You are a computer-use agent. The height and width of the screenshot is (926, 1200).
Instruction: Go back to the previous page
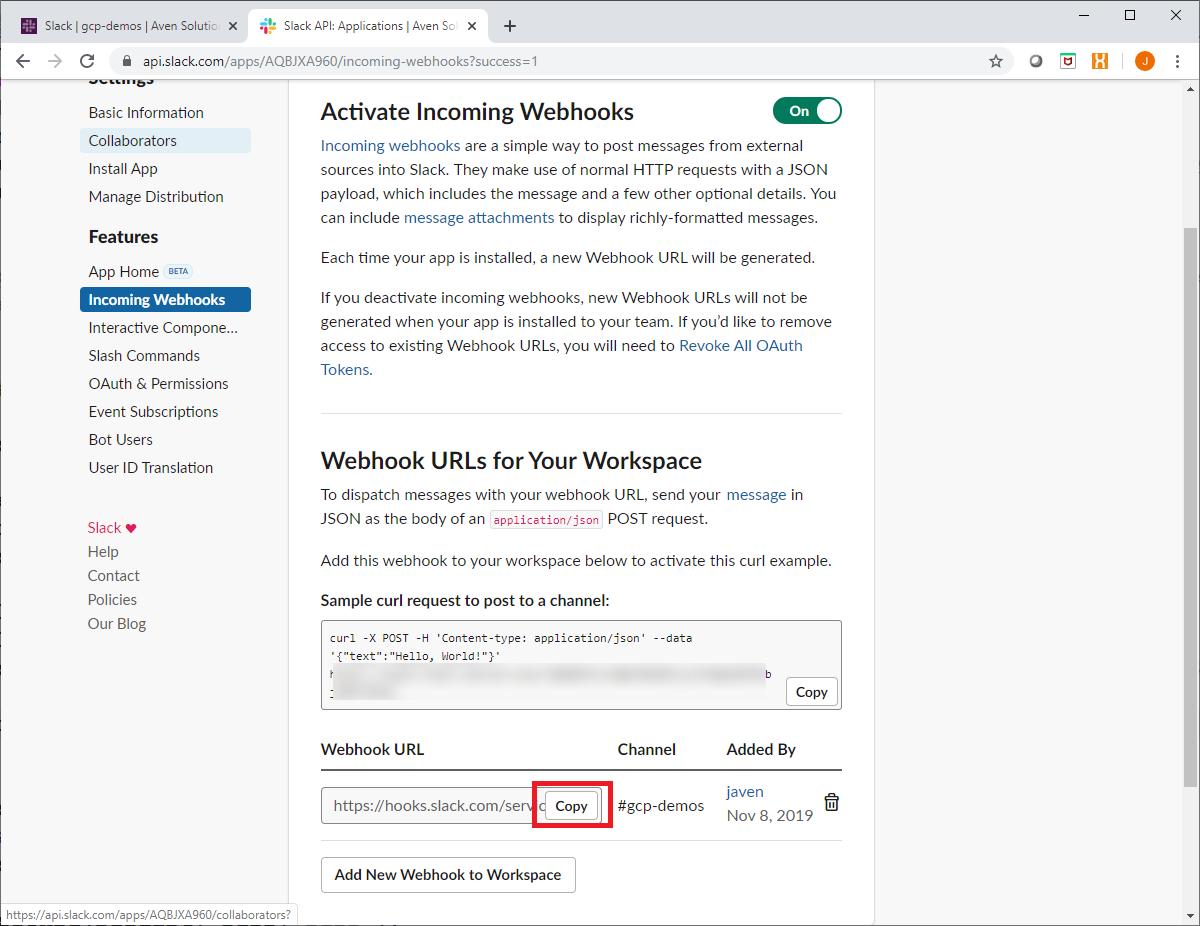click(x=23, y=61)
